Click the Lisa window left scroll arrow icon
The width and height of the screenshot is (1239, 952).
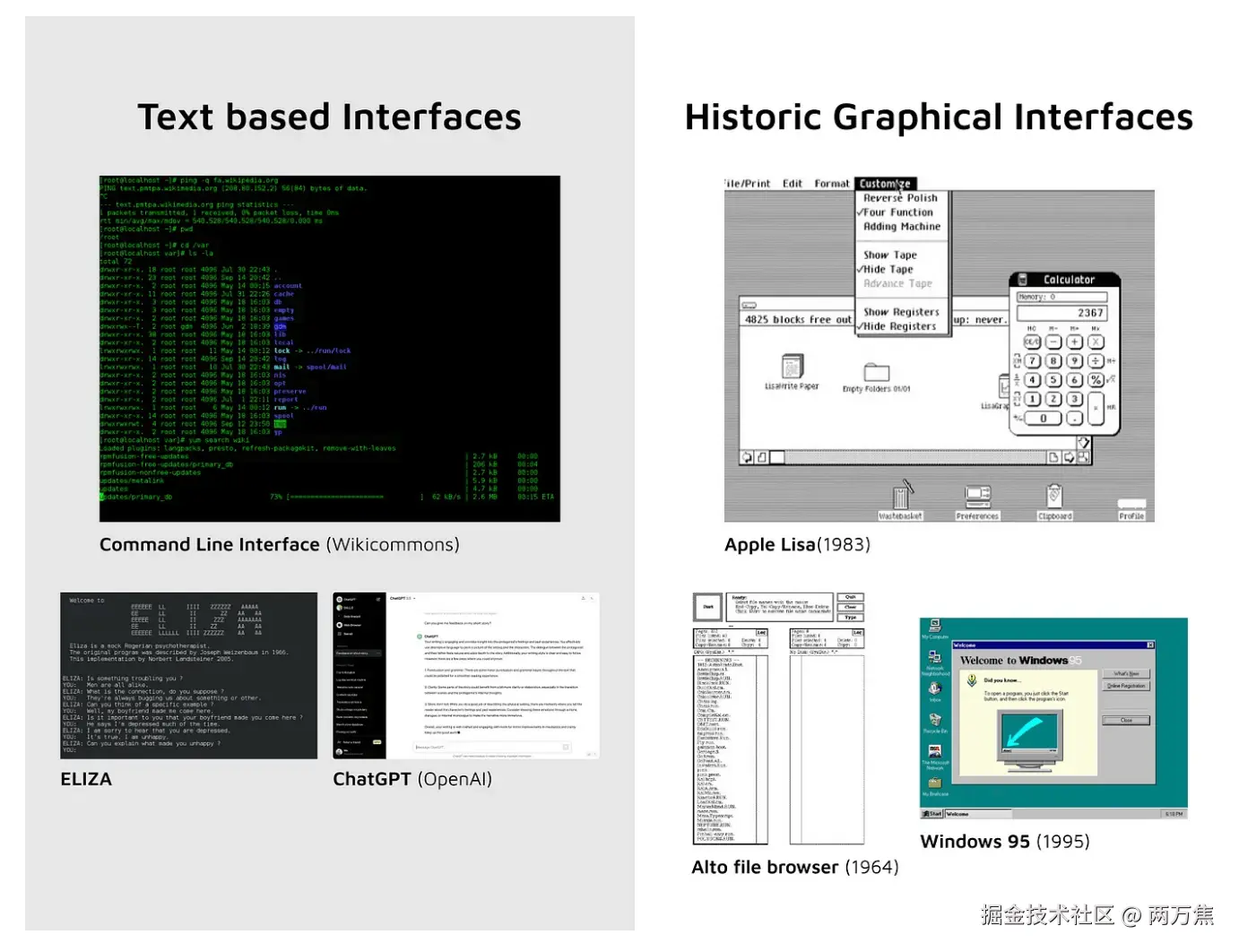tap(746, 457)
